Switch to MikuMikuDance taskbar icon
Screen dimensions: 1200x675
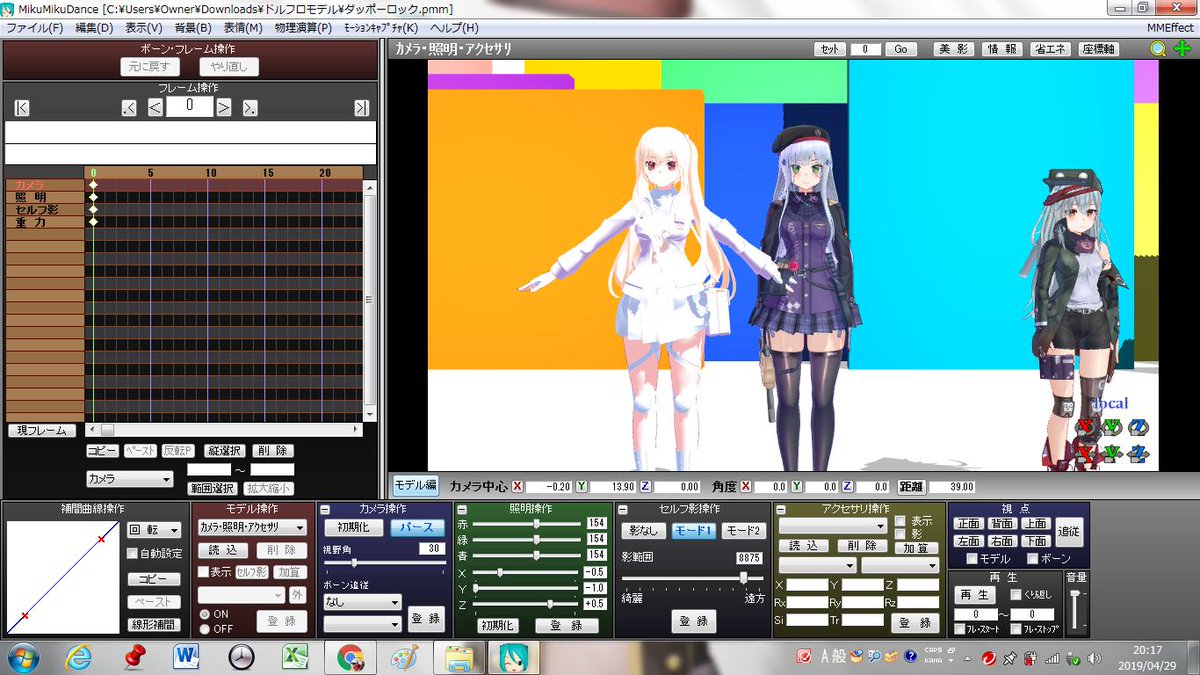(513, 657)
